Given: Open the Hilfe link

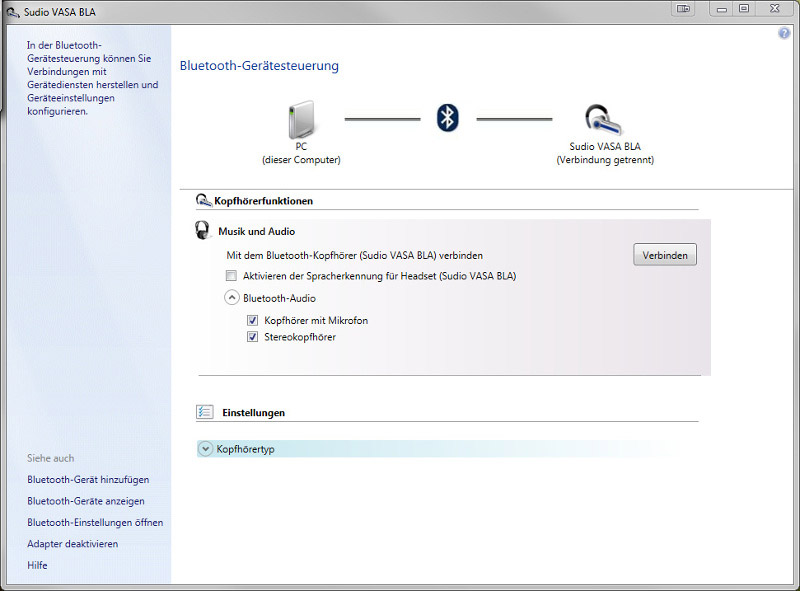Looking at the screenshot, I should tap(37, 565).
